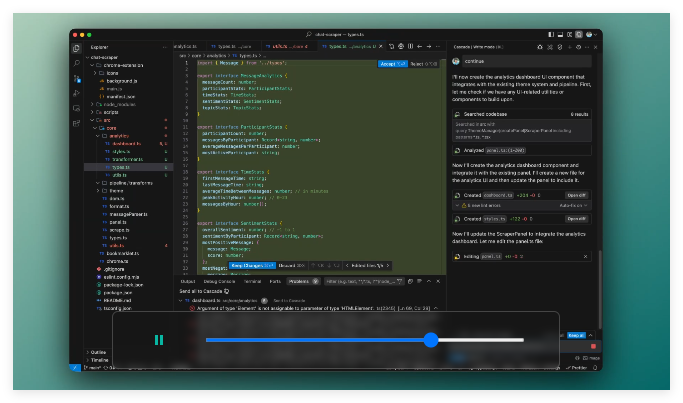Collapse the analytics folder in src/core
Image resolution: width=683 pixels, height=403 pixels.
(x=98, y=136)
